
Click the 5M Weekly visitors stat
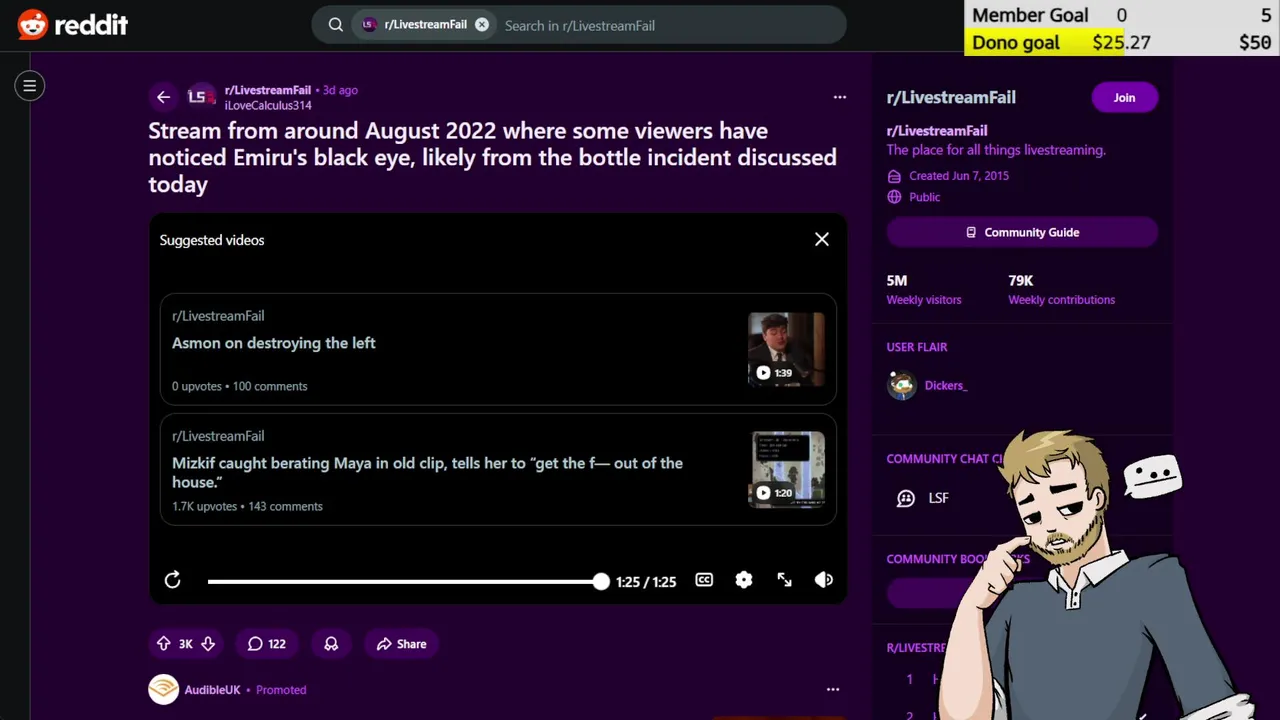[x=924, y=290]
